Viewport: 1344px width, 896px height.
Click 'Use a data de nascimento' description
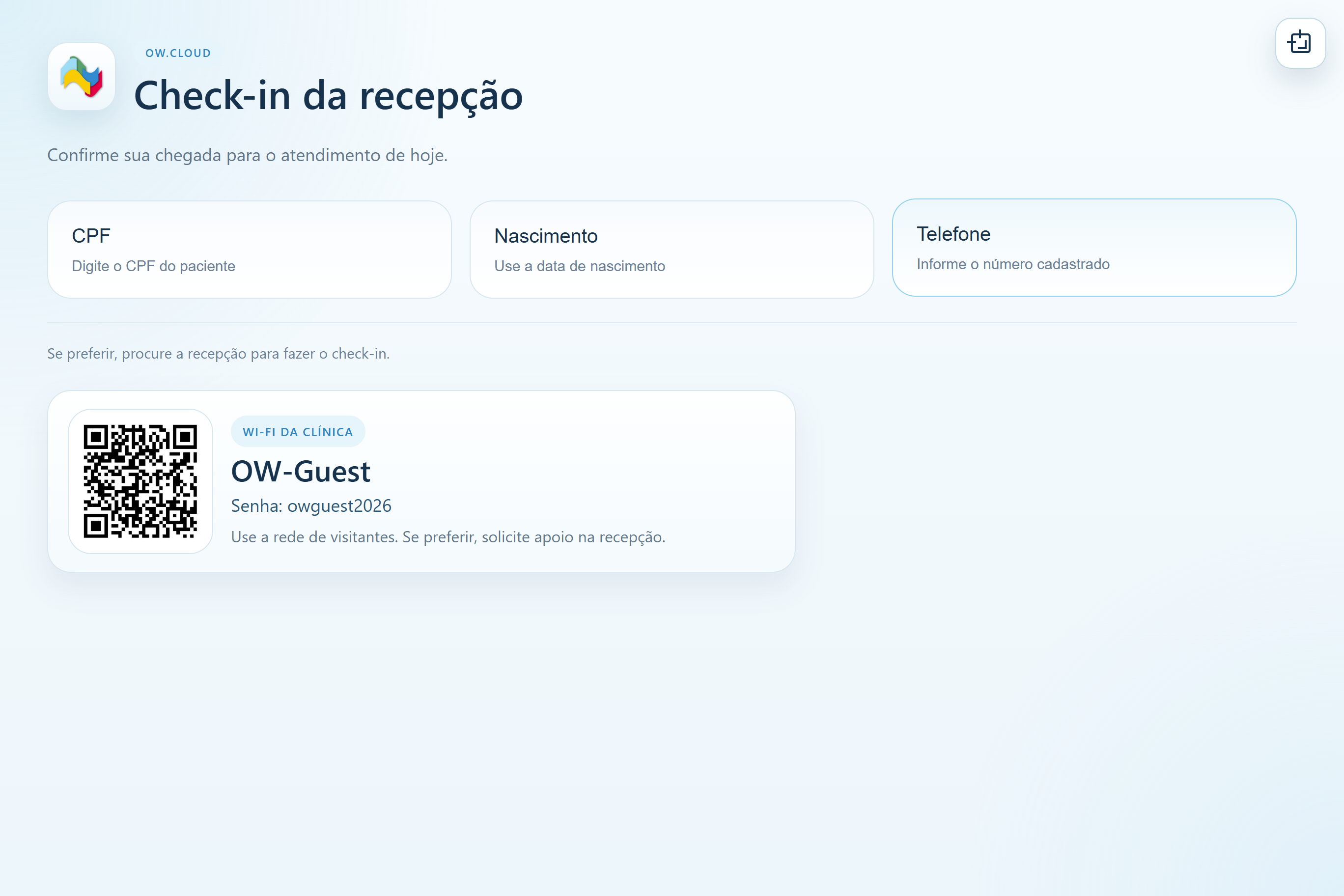(580, 266)
